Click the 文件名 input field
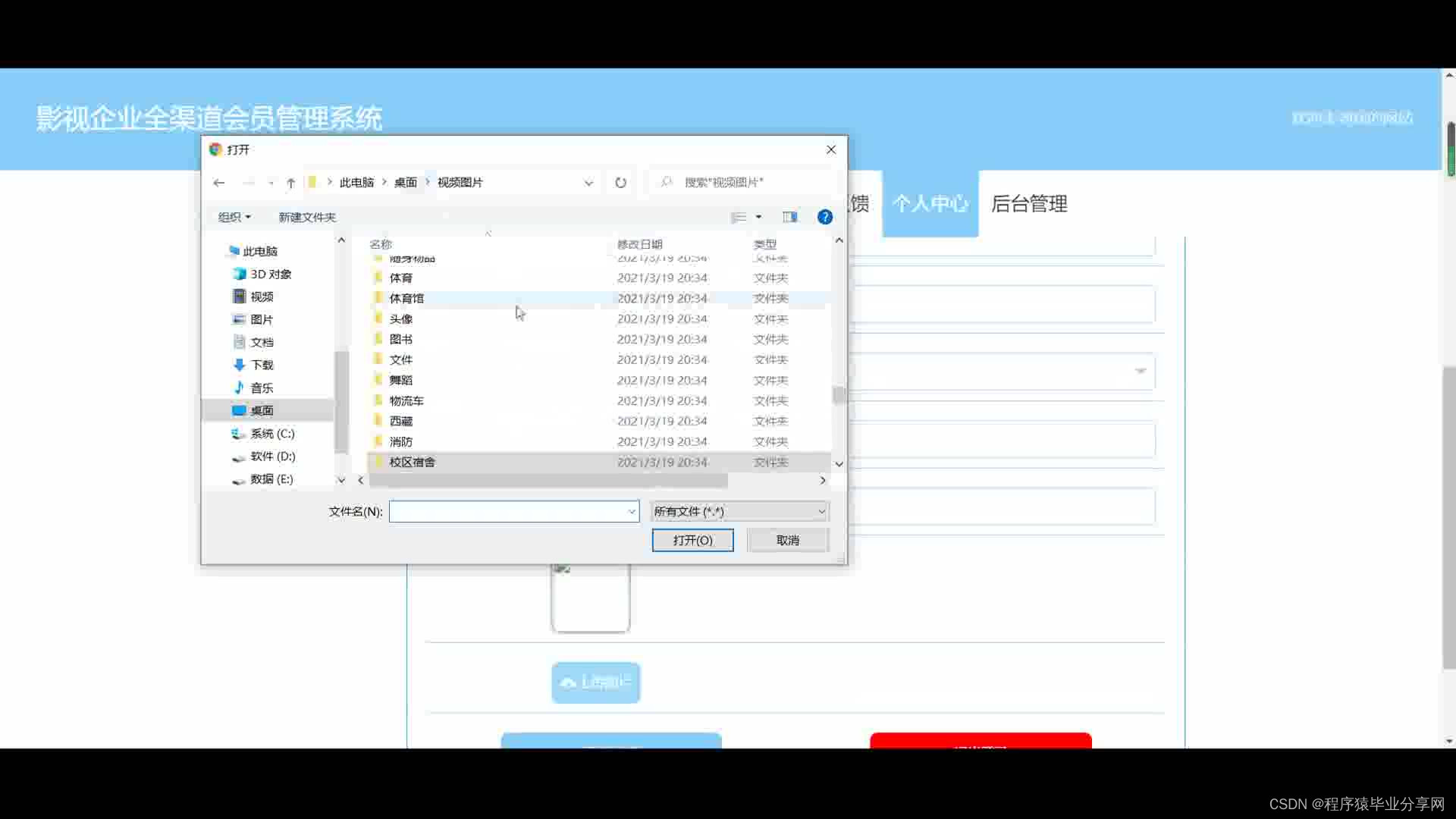 click(508, 512)
